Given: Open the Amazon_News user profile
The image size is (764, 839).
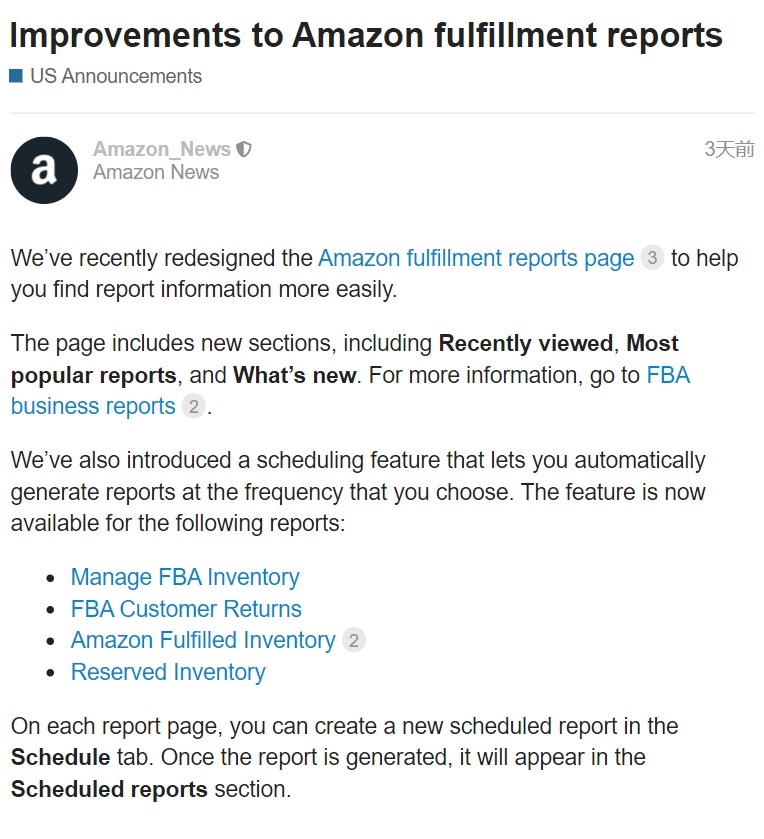Looking at the screenshot, I should pos(162,149).
